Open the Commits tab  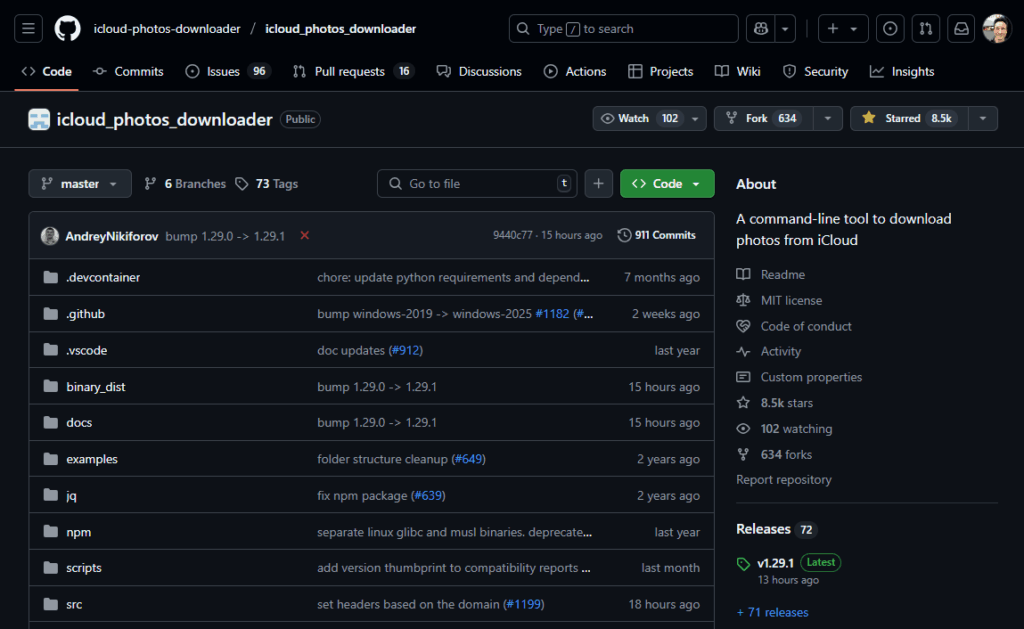[129, 72]
